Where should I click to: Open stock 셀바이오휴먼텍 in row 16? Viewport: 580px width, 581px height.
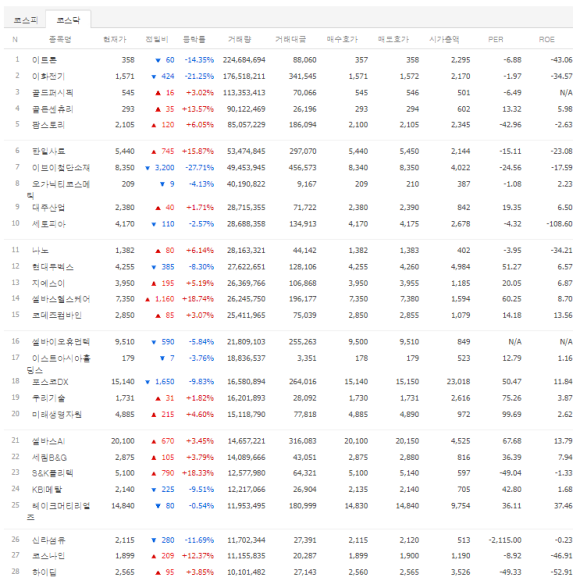pos(61,342)
